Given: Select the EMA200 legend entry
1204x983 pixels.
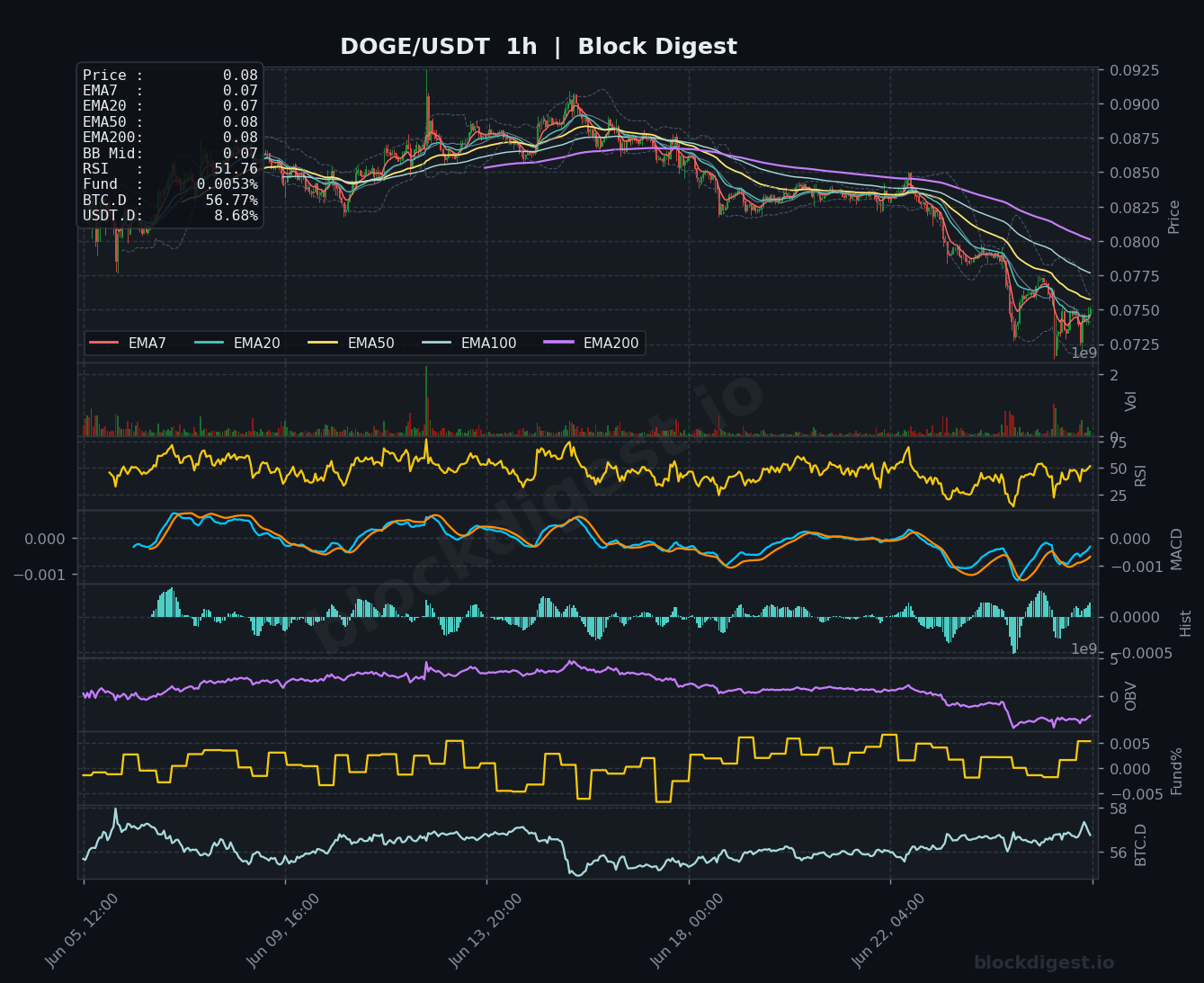Looking at the screenshot, I should click(592, 343).
